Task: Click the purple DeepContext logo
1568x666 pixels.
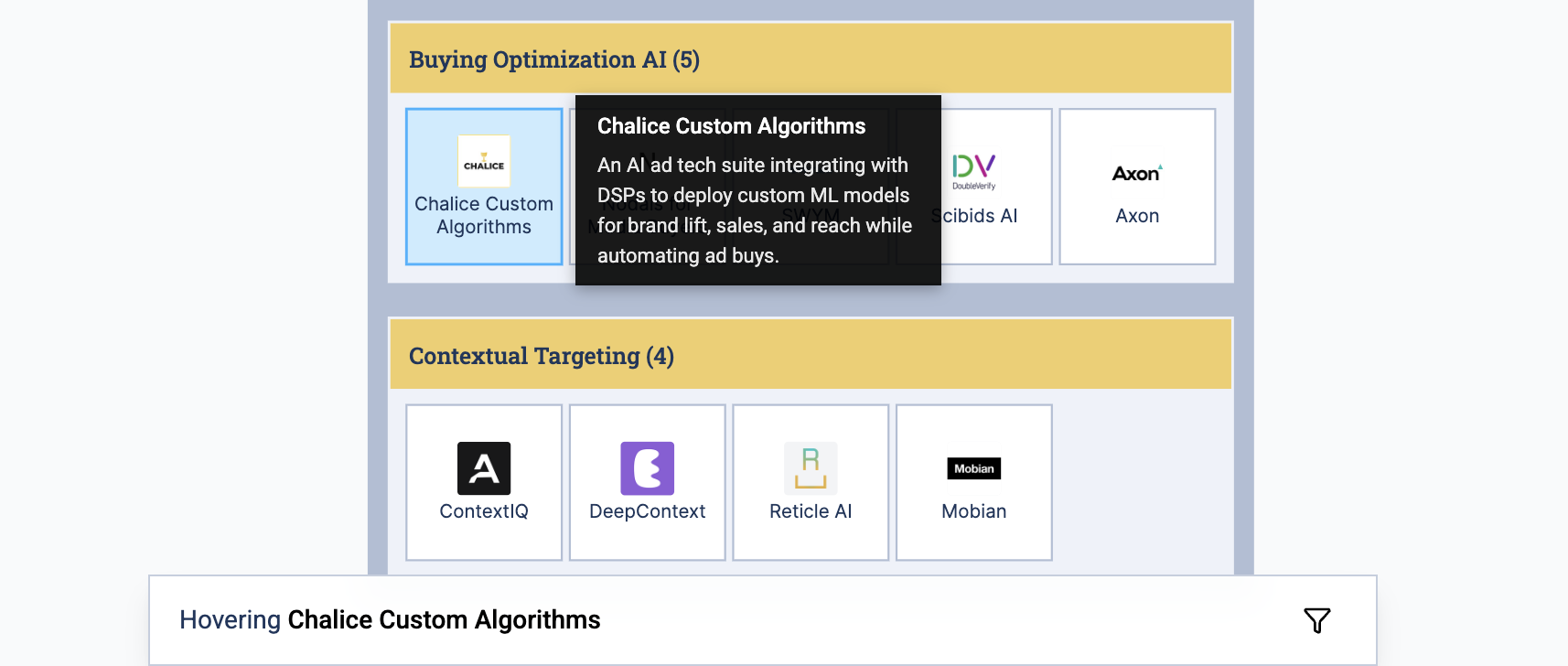Action: click(648, 468)
